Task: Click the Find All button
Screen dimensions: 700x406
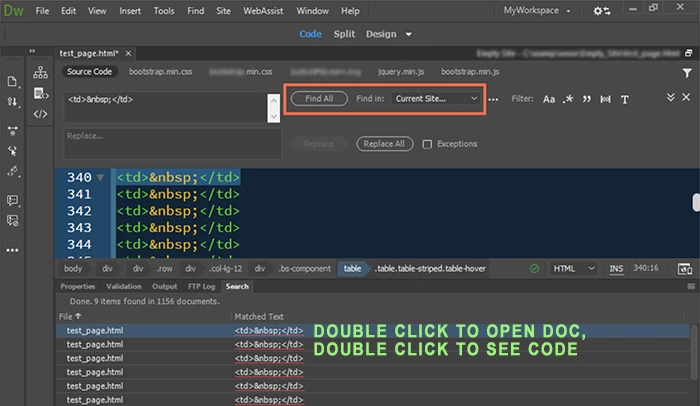Action: click(x=319, y=99)
